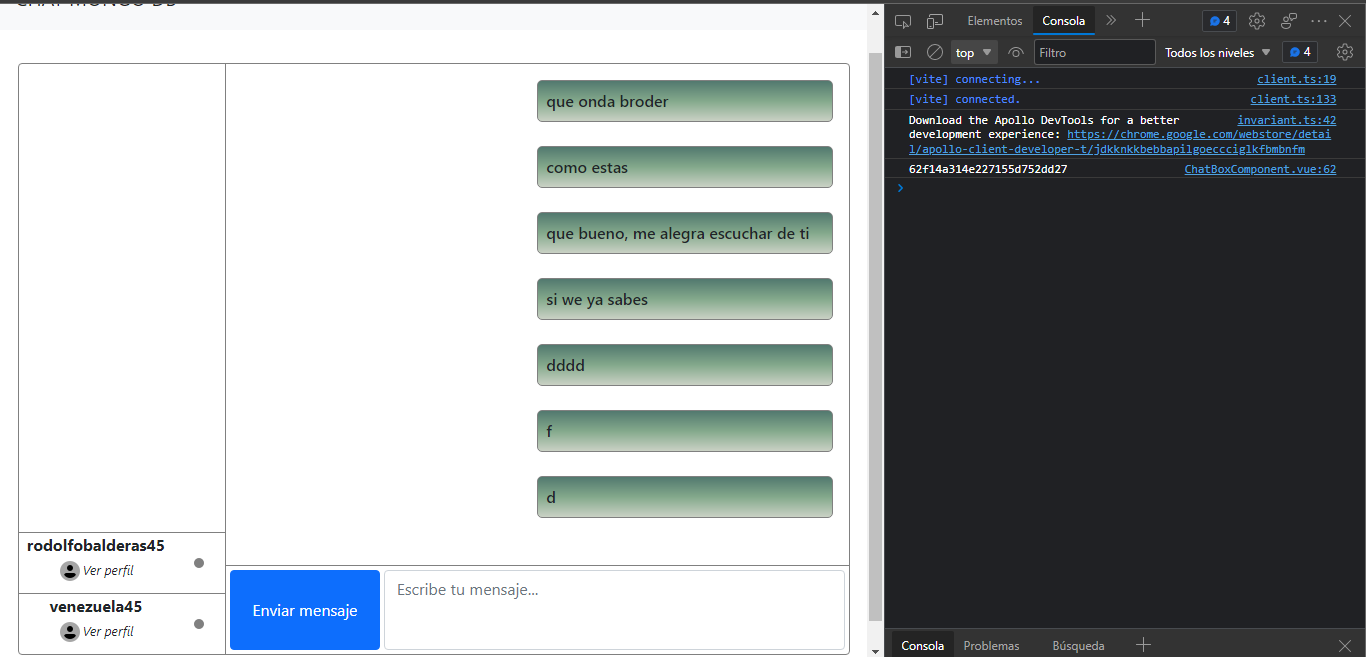Image resolution: width=1366 pixels, height=657 pixels.
Task: Open the three-dot DevTools customization menu
Action: pos(1318,20)
